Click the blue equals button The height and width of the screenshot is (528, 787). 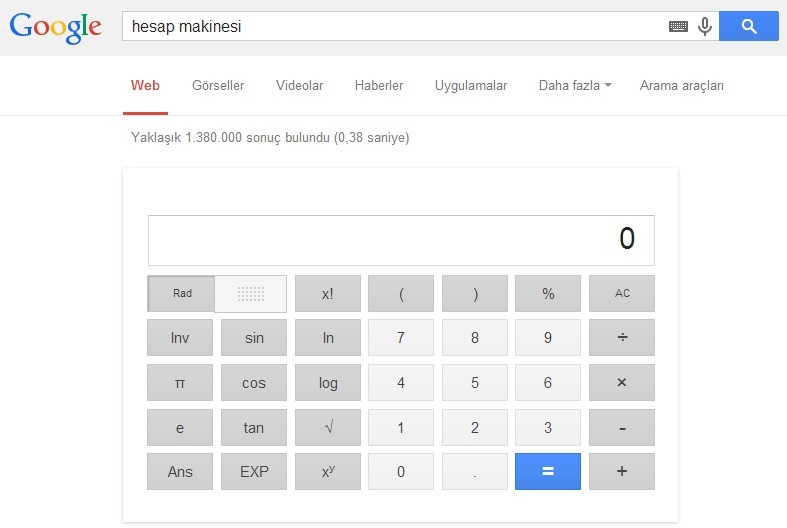pyautogui.click(x=548, y=471)
